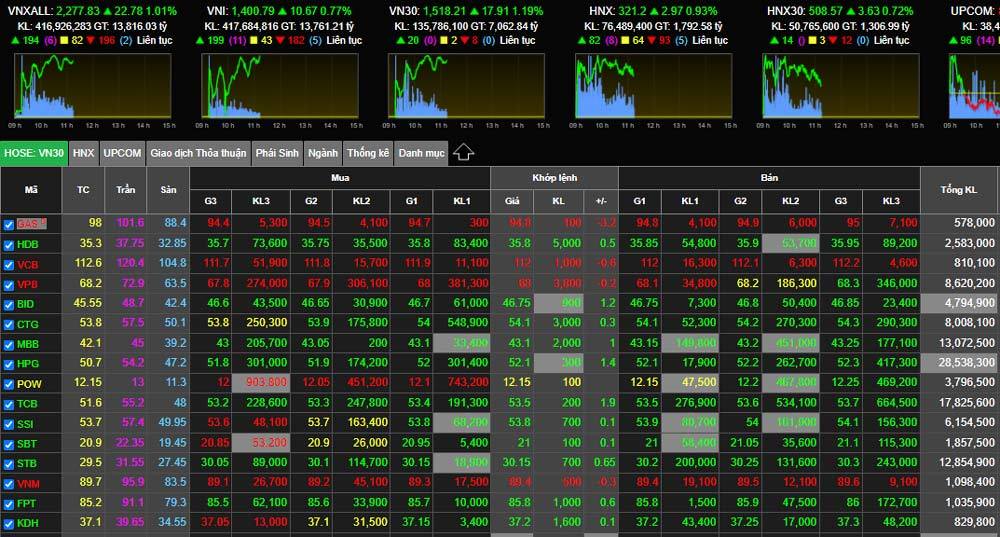This screenshot has height=537, width=1000.
Task: Open the HOSE: VN30 tab
Action: [x=34, y=153]
